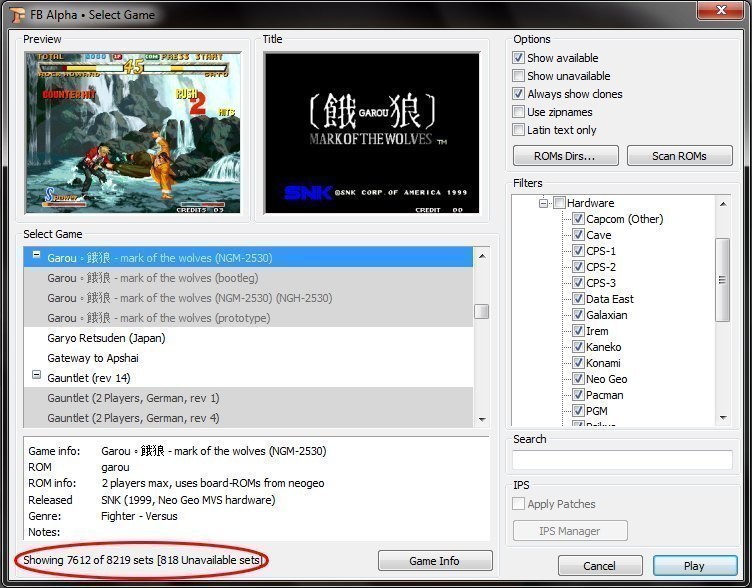This screenshot has height=588, width=752.
Task: Click the Filters tree scrollbar thumb
Action: [x=723, y=280]
